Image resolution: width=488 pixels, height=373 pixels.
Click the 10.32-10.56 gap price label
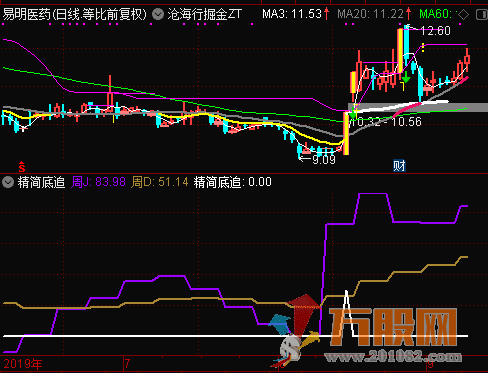click(386, 122)
